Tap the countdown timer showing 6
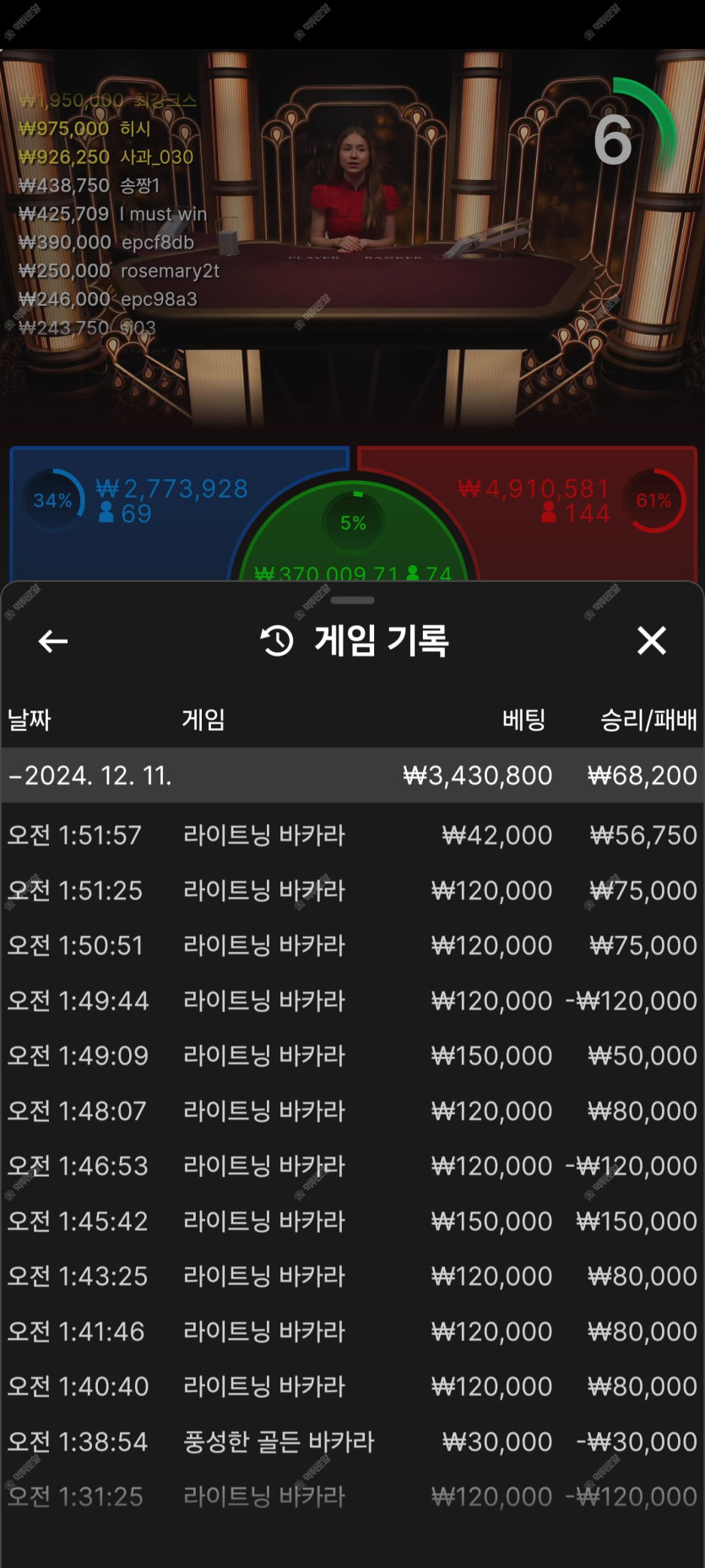 click(x=614, y=140)
